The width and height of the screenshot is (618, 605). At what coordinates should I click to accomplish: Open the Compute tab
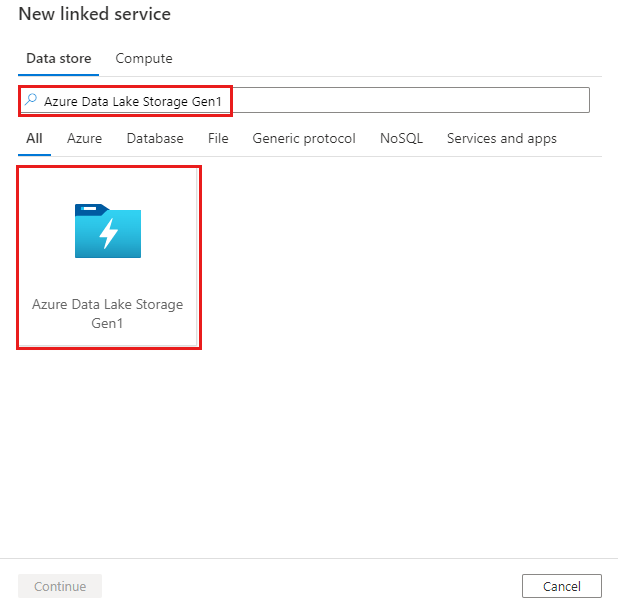[144, 59]
